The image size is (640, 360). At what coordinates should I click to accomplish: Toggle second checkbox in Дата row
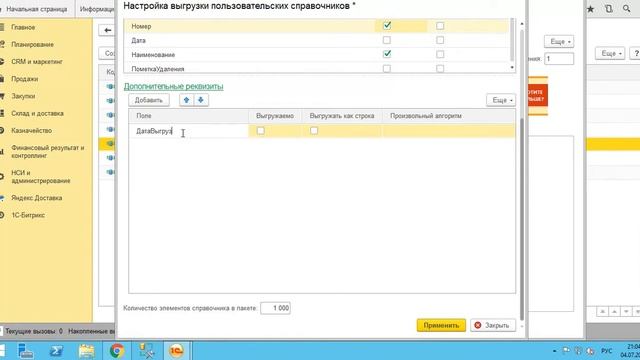point(440,40)
